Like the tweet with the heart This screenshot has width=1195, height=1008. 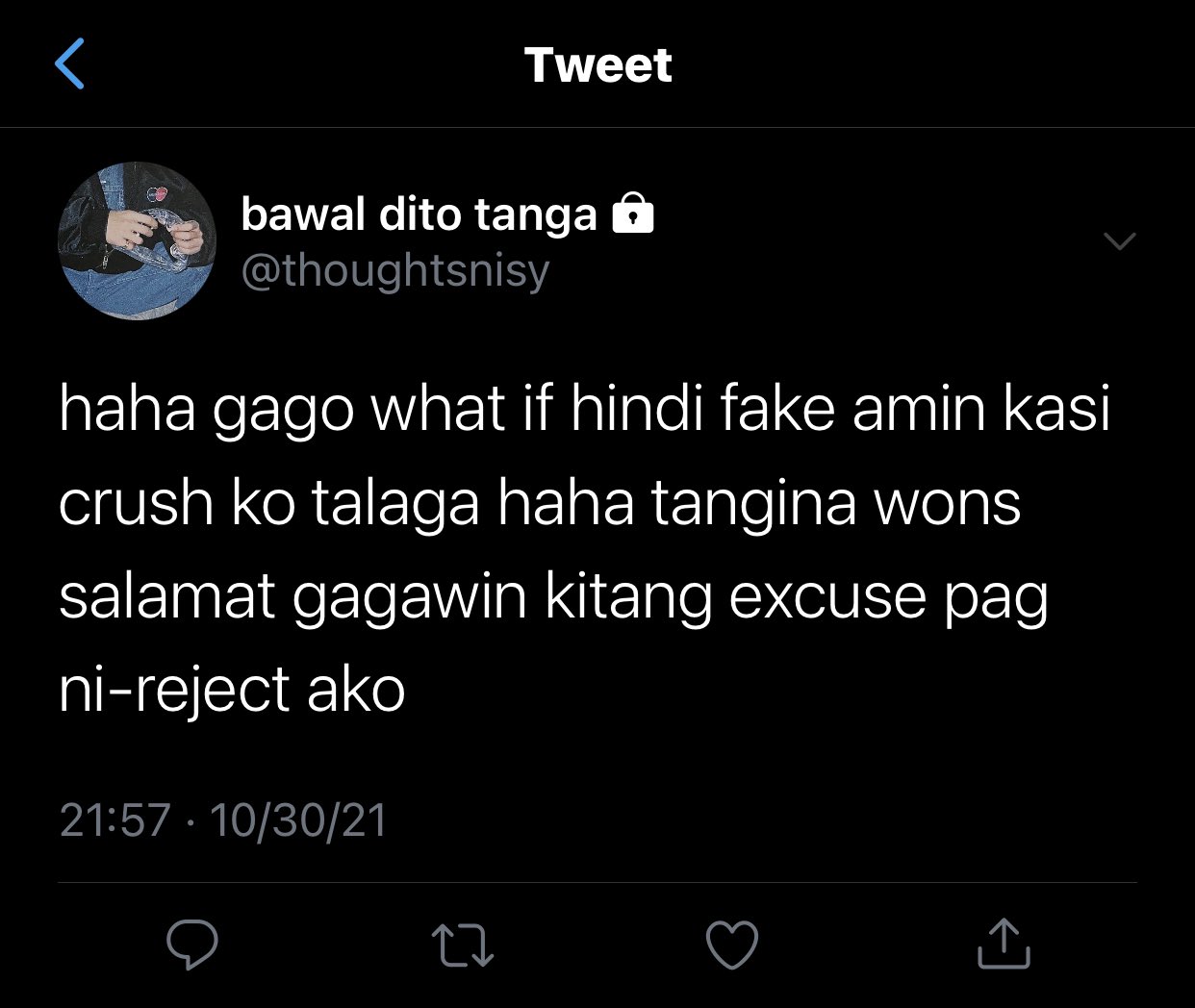tap(732, 945)
